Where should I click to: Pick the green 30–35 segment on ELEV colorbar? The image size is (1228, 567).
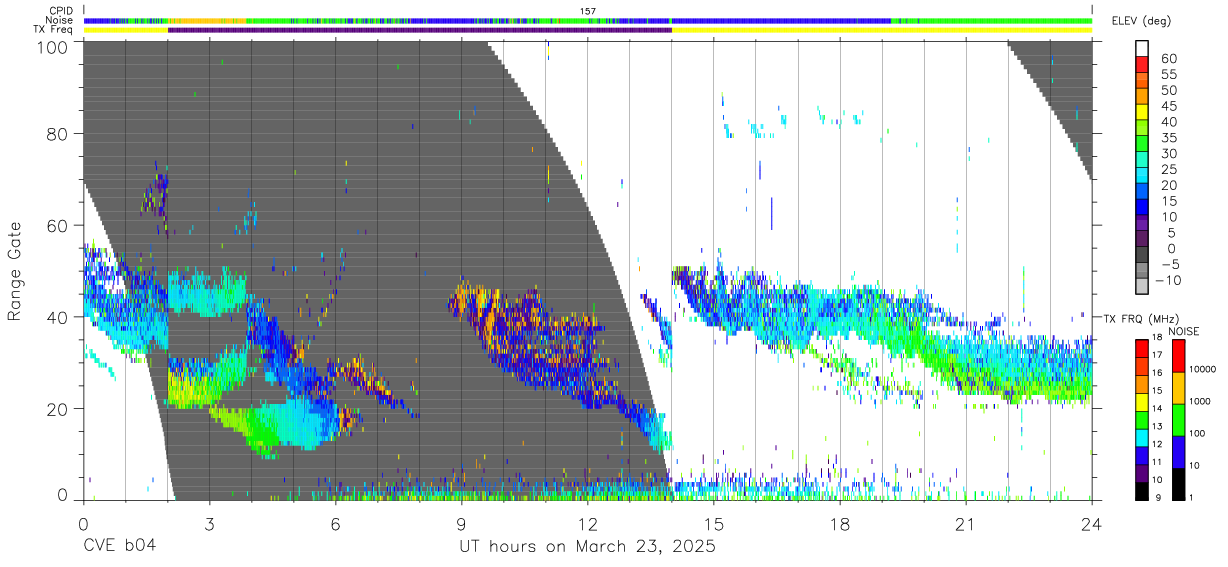tap(1142, 145)
